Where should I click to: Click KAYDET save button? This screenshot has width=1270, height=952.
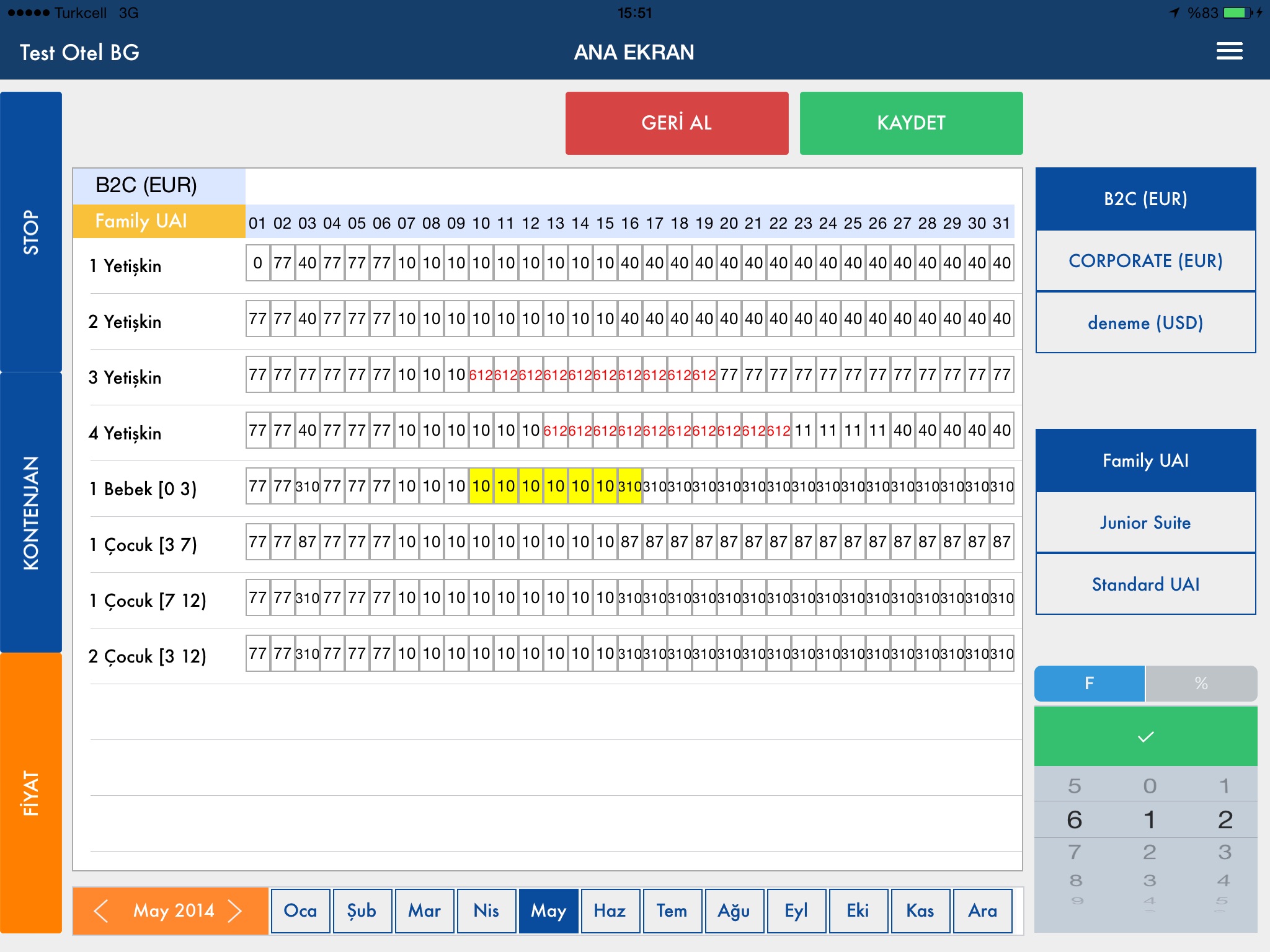pyautogui.click(x=911, y=123)
